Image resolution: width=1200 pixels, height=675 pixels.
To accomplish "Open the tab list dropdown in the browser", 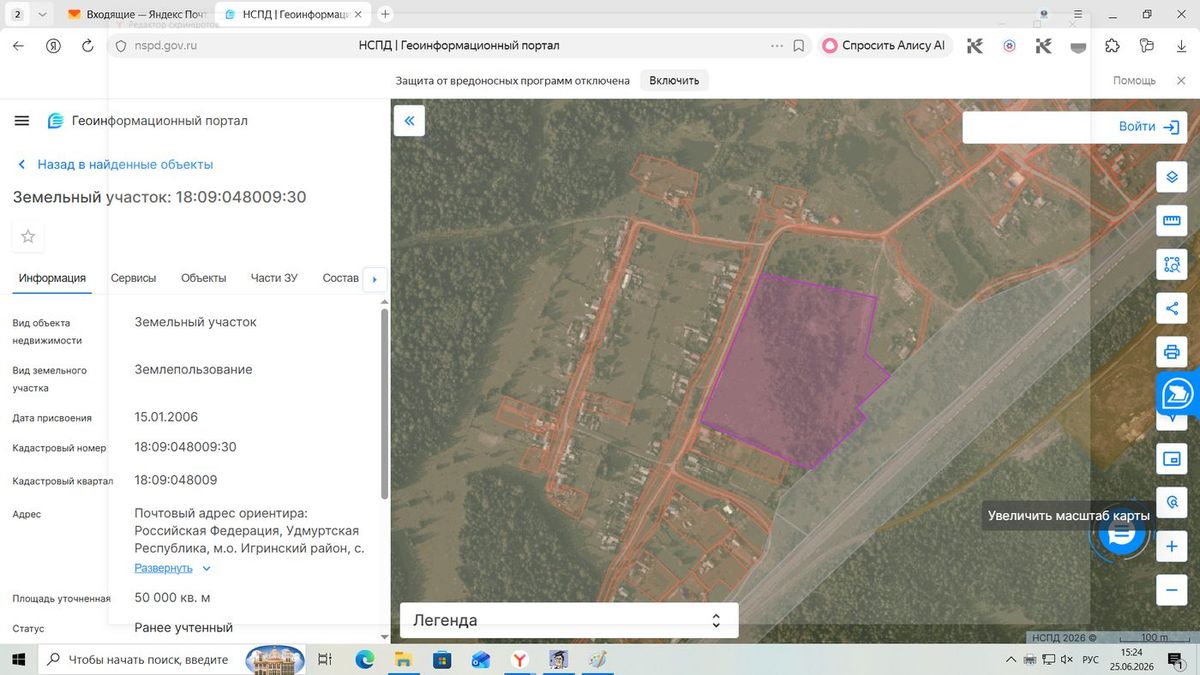I will 41,14.
